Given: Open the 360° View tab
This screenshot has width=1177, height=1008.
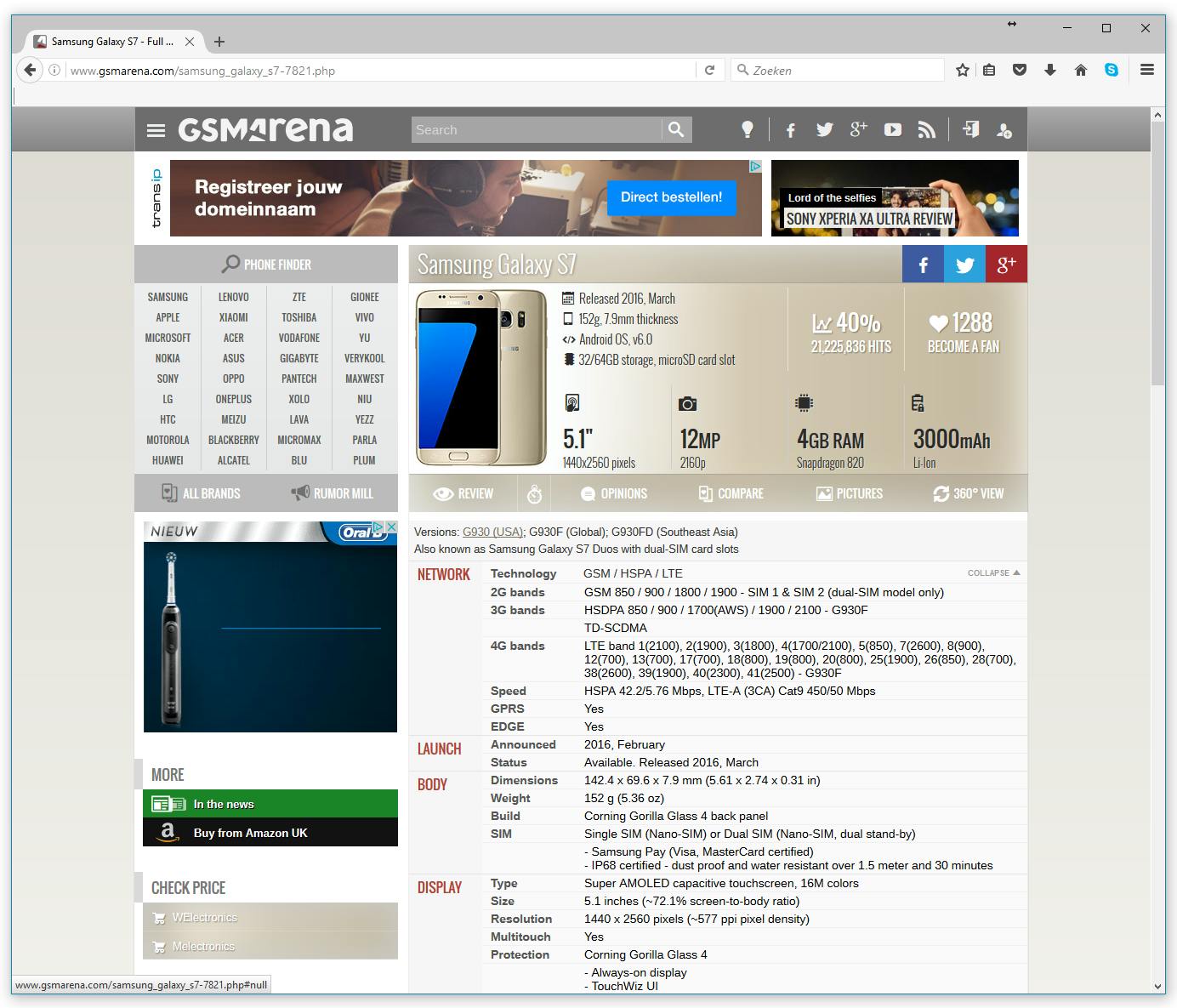Looking at the screenshot, I should coord(968,493).
